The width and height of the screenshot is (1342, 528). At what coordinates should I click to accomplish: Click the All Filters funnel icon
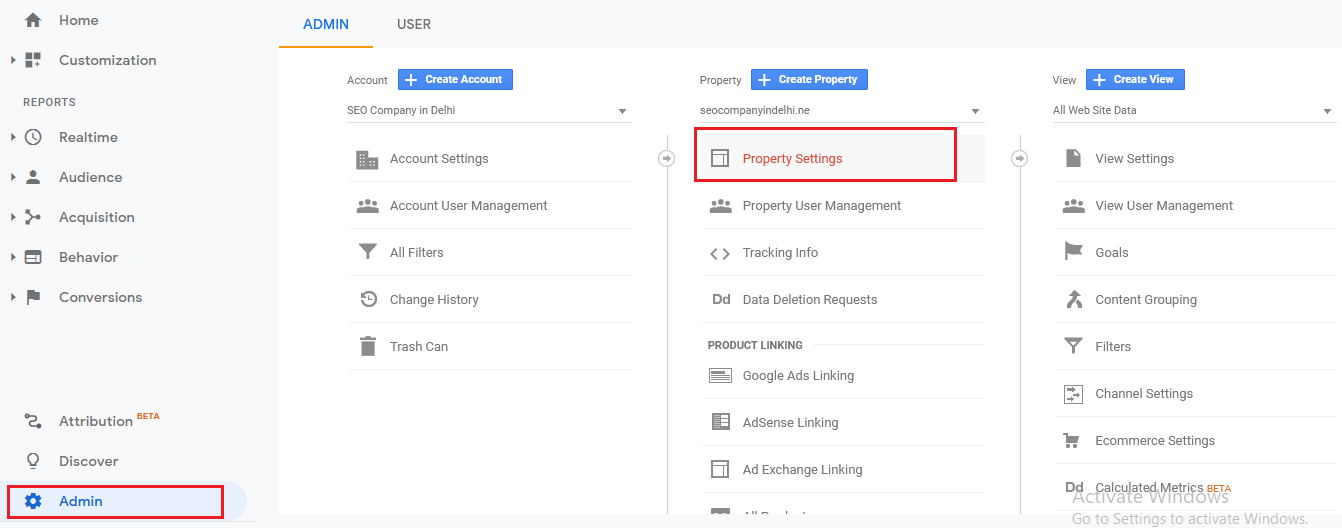[367, 252]
